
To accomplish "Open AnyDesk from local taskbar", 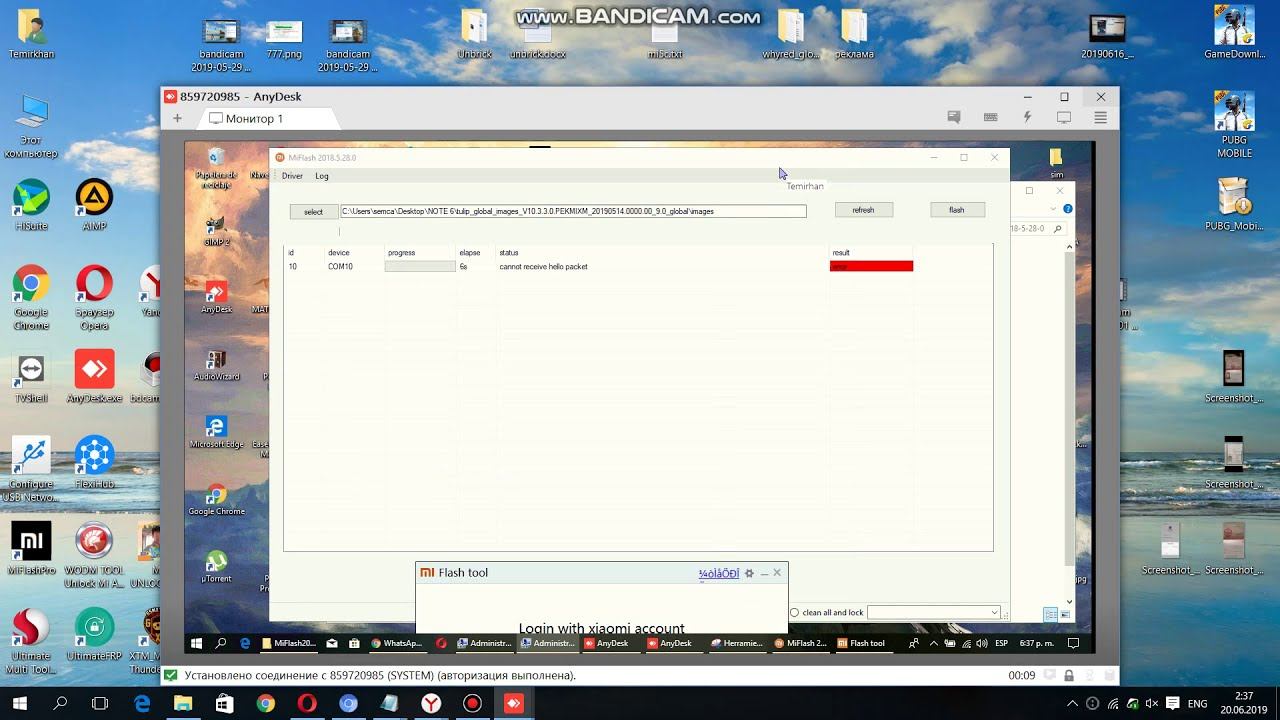I will [513, 703].
